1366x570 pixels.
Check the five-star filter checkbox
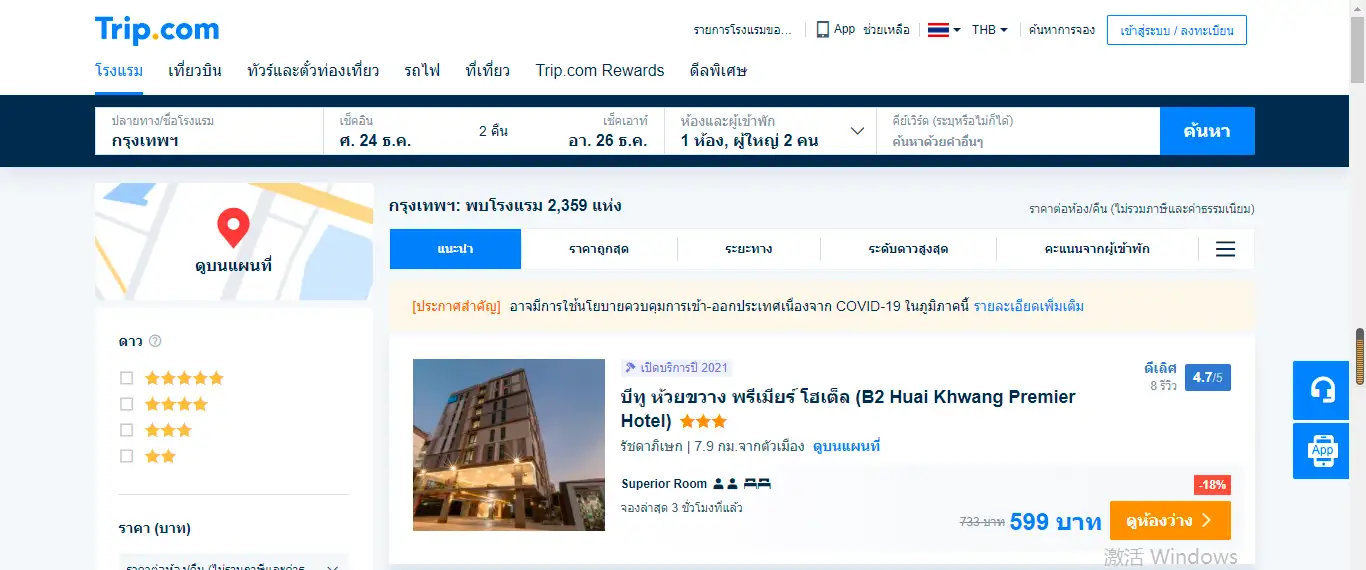click(126, 378)
